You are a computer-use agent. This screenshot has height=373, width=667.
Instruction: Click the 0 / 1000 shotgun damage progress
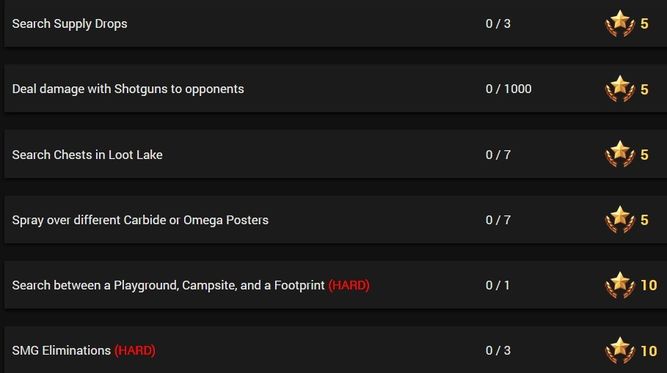click(x=508, y=89)
